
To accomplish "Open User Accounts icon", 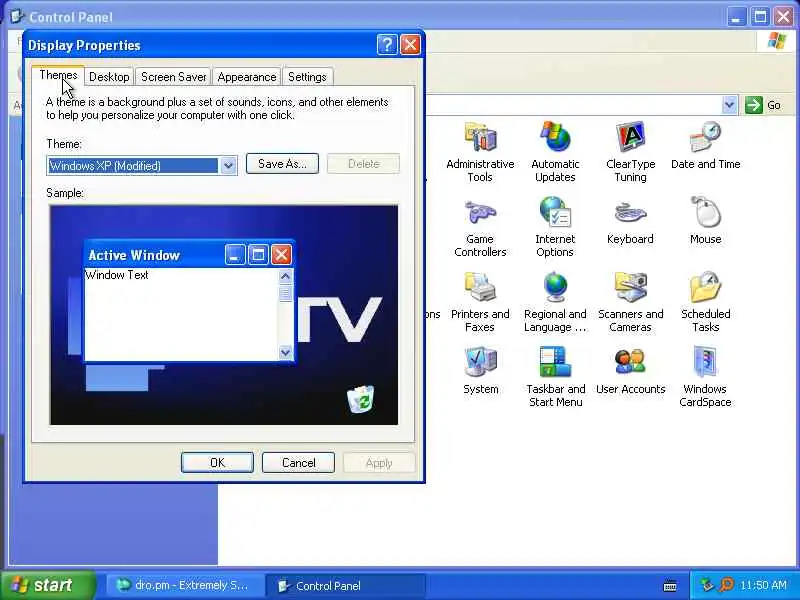I will tap(631, 362).
